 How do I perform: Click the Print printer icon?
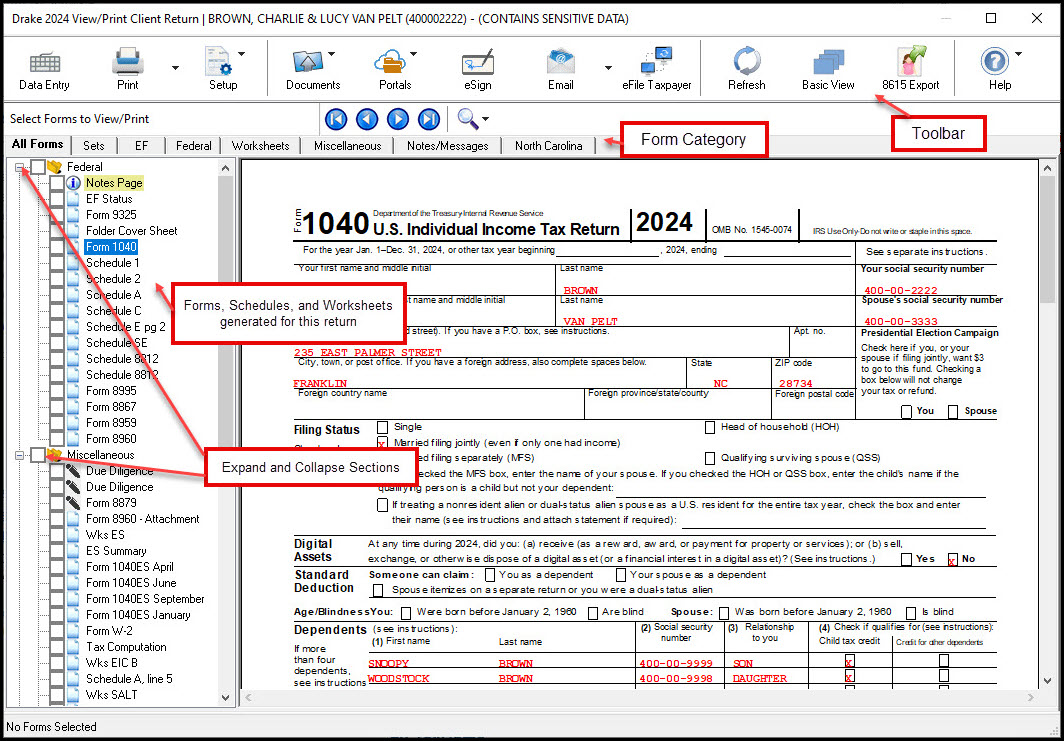[x=128, y=62]
